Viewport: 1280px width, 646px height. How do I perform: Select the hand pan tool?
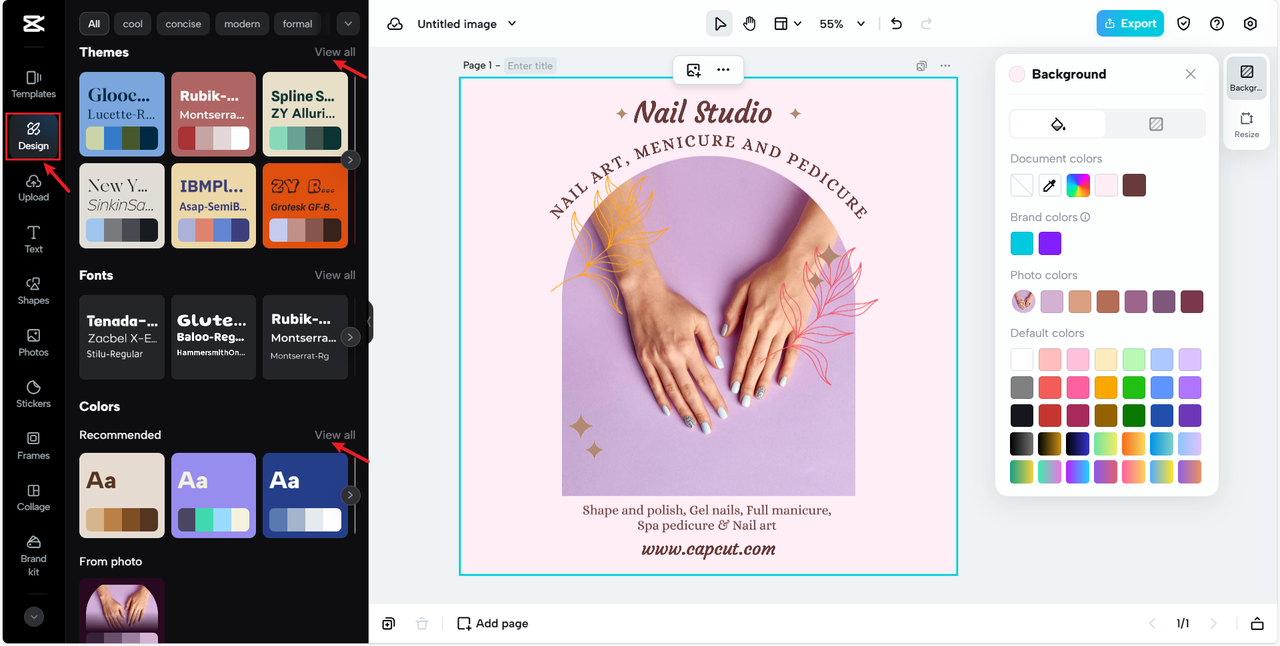(750, 24)
